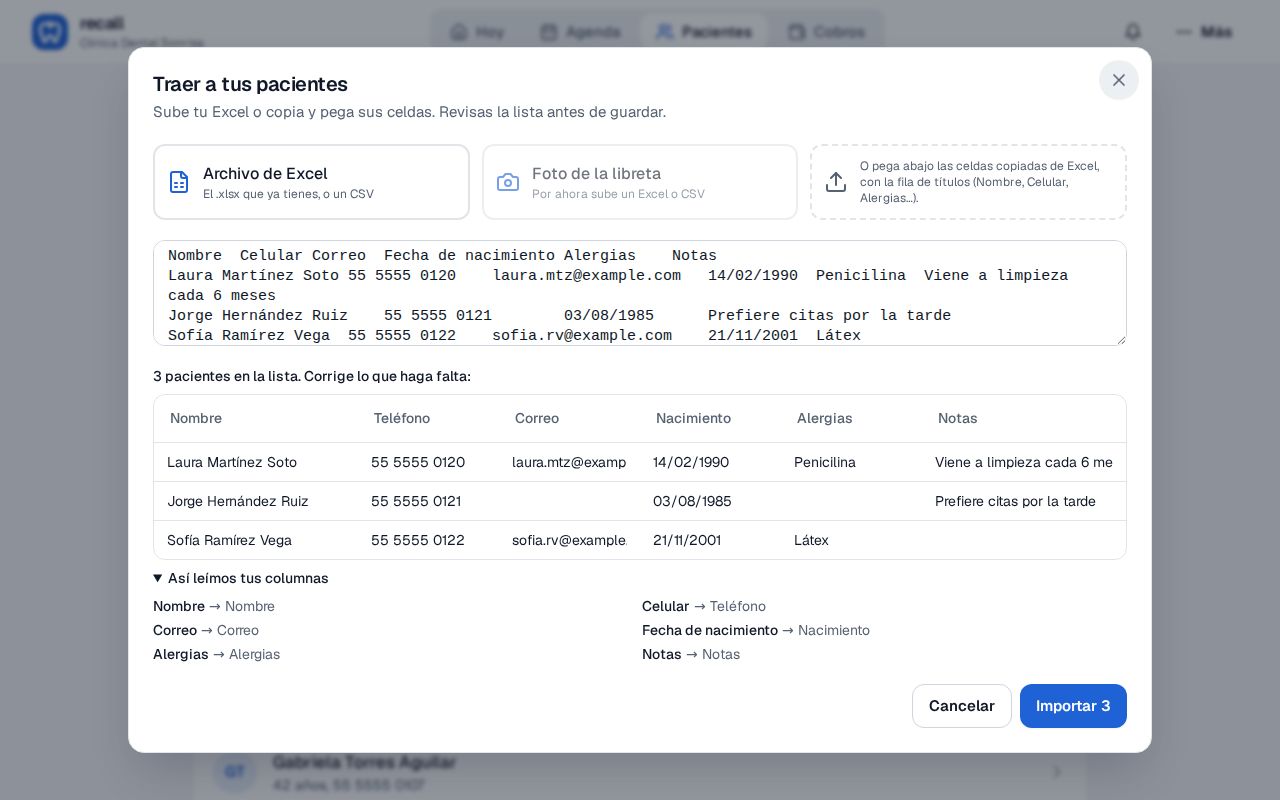The width and height of the screenshot is (1280, 800).
Task: Edit the name cell Laura Martínez Soto
Action: tap(256, 462)
